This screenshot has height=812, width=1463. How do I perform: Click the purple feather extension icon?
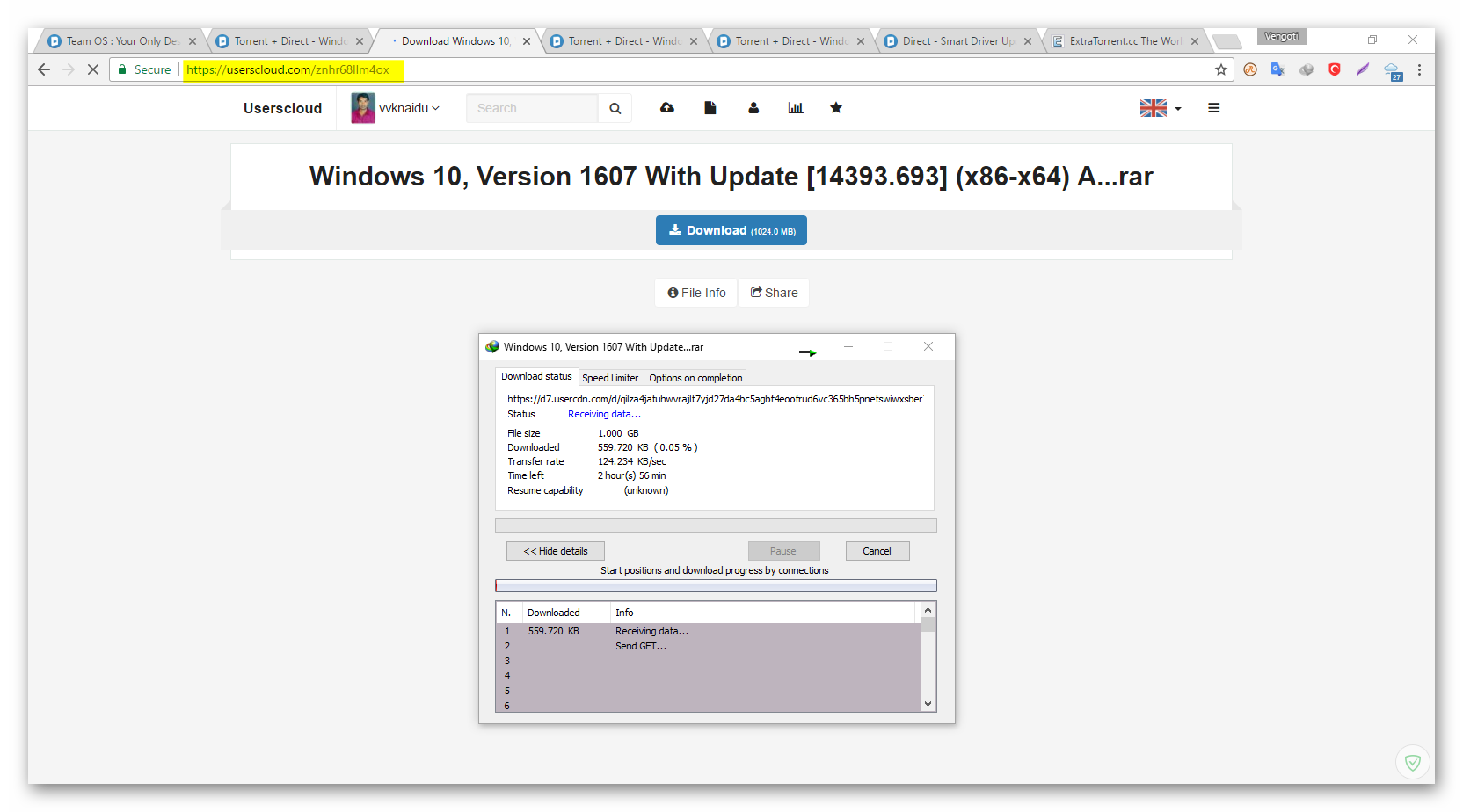[1363, 69]
